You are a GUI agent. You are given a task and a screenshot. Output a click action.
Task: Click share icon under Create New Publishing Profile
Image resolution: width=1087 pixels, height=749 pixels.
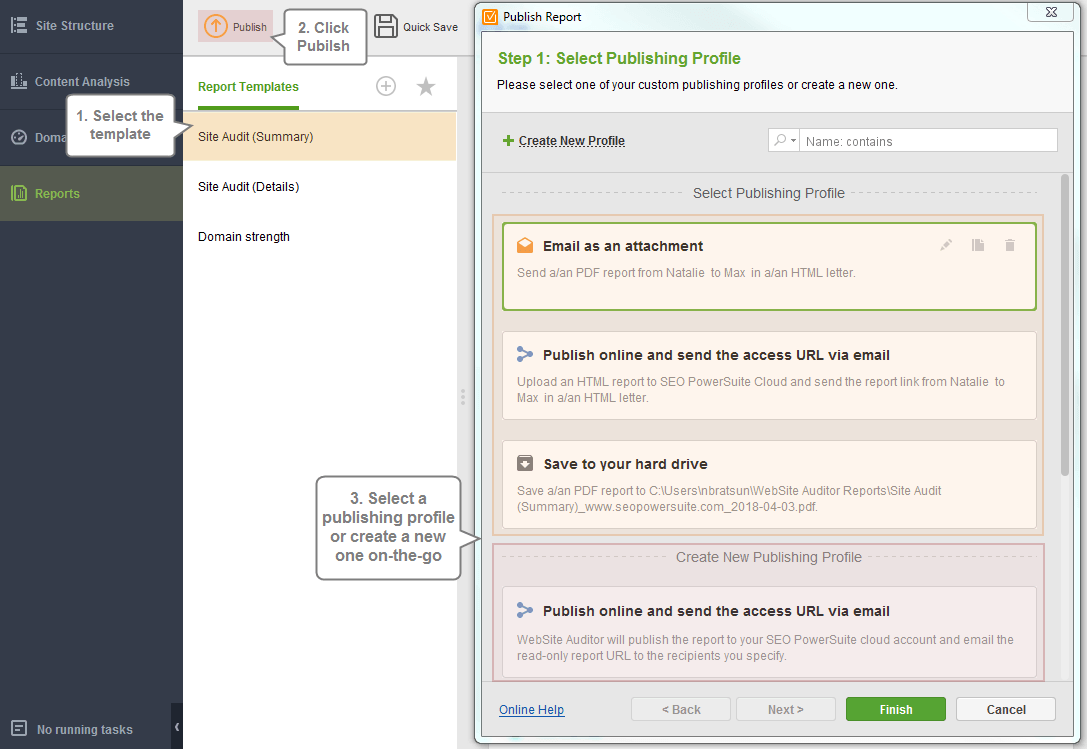click(525, 610)
